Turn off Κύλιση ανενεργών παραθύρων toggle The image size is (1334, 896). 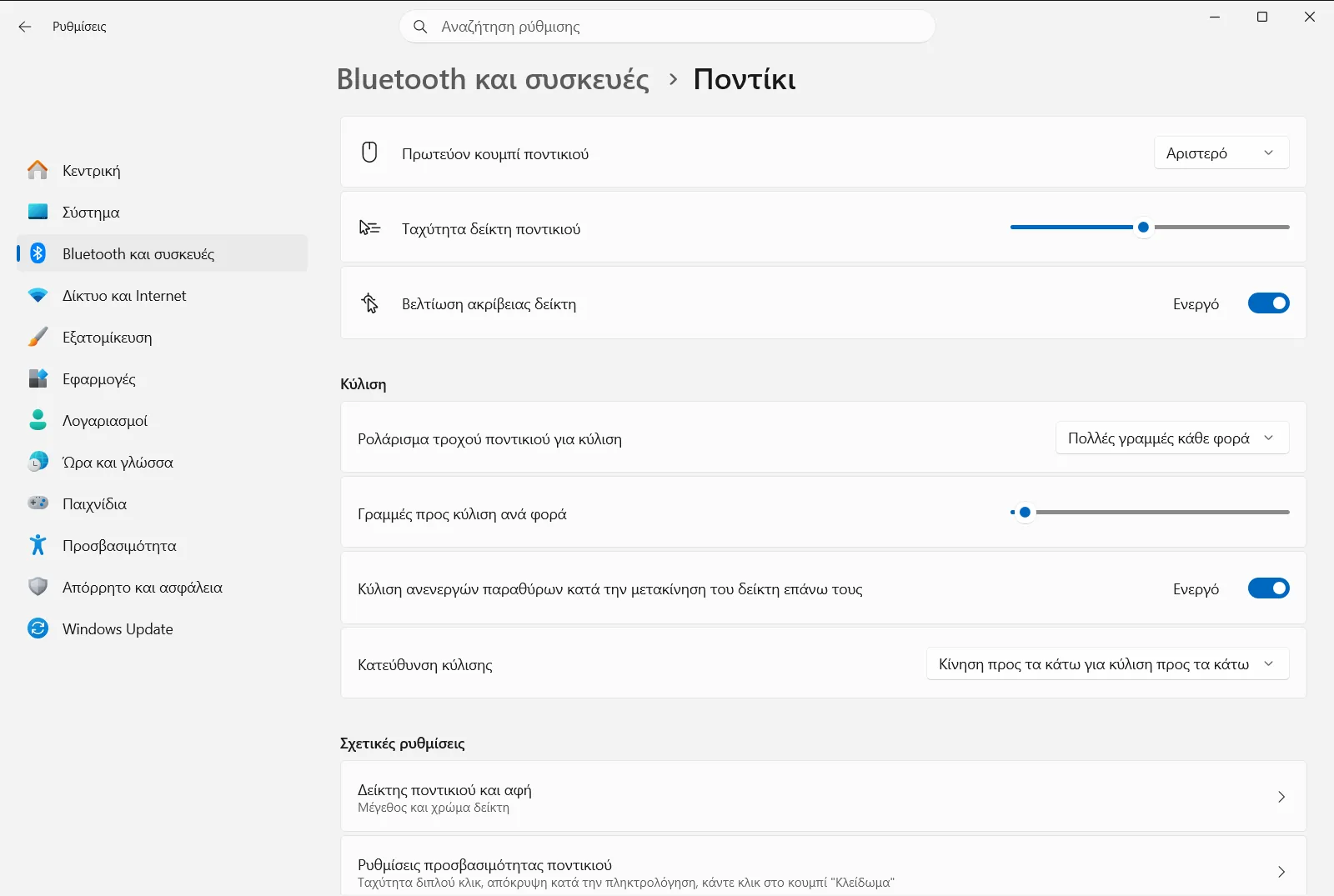tap(1268, 588)
